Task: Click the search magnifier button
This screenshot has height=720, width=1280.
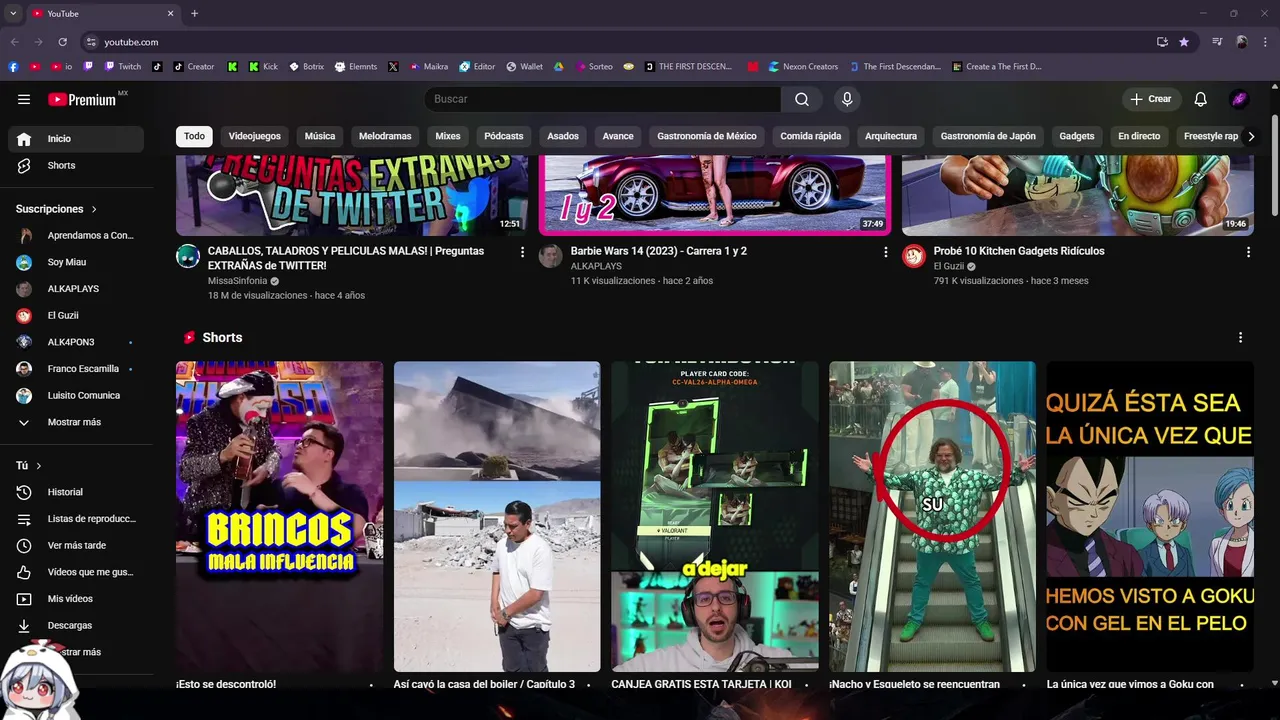Action: point(802,99)
